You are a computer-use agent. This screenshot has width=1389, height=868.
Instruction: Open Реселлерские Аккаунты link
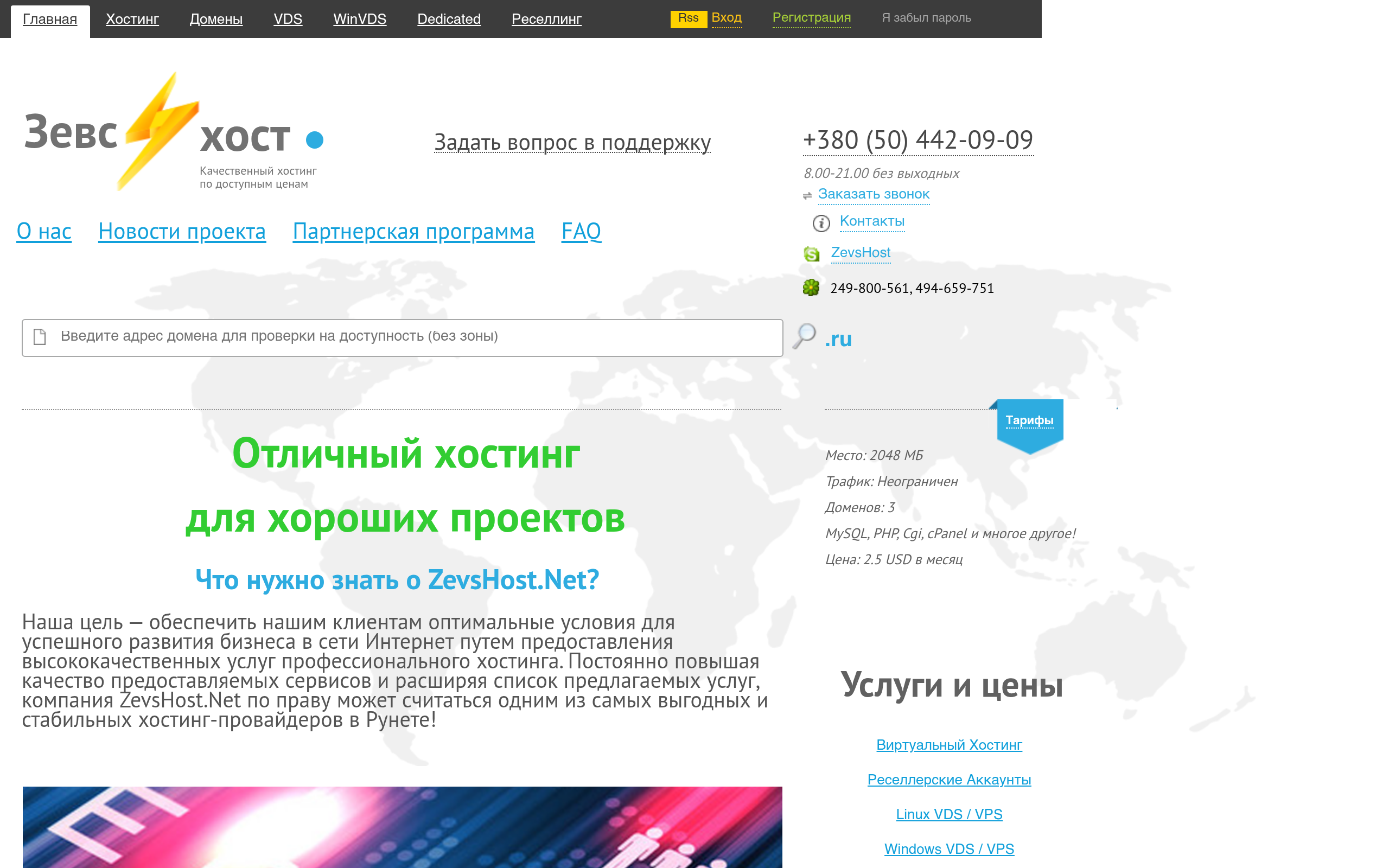point(949,780)
